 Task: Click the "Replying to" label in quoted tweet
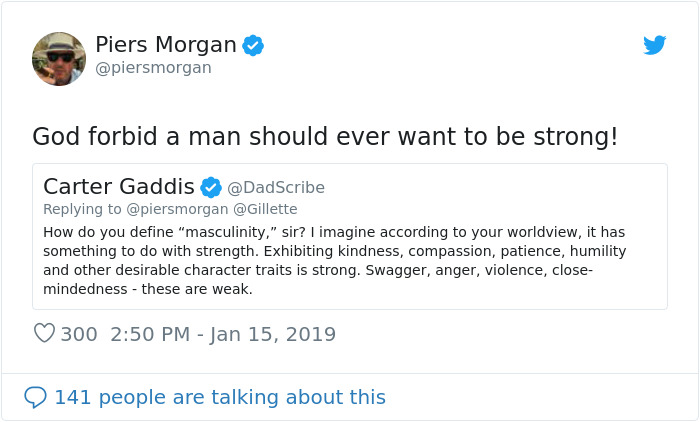[x=82, y=209]
